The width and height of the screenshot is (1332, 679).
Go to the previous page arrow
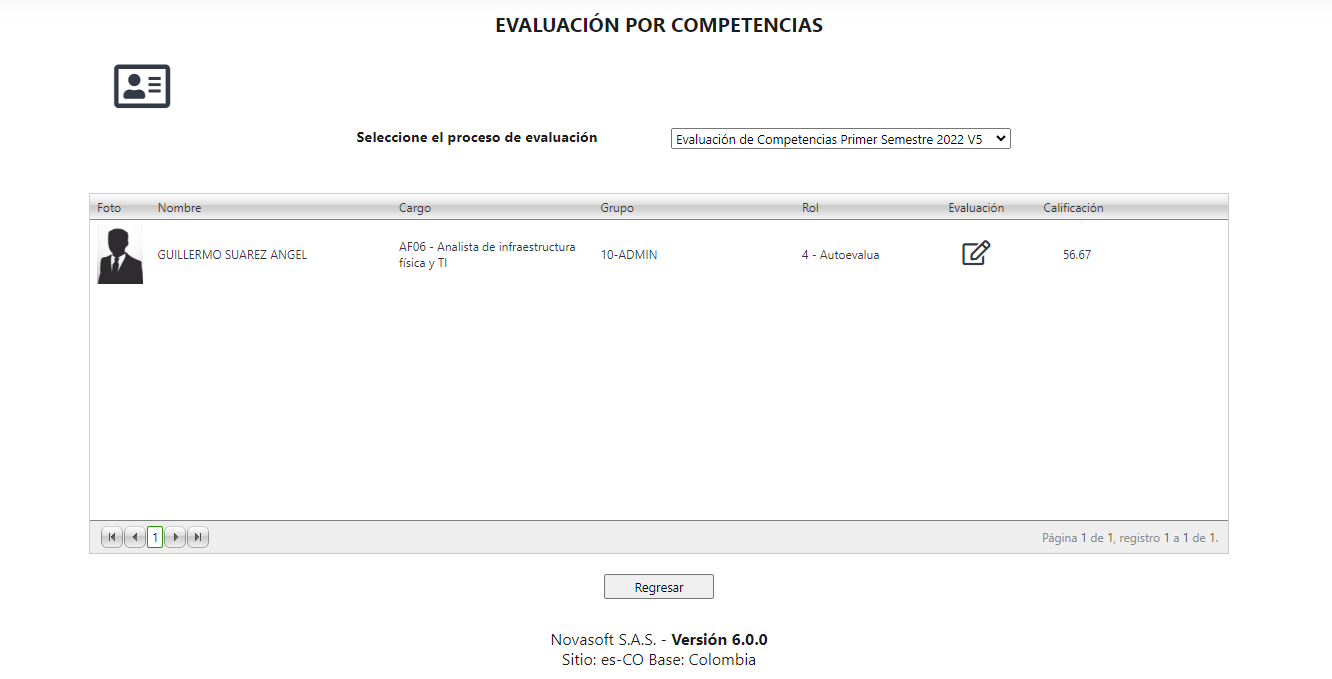[x=134, y=537]
